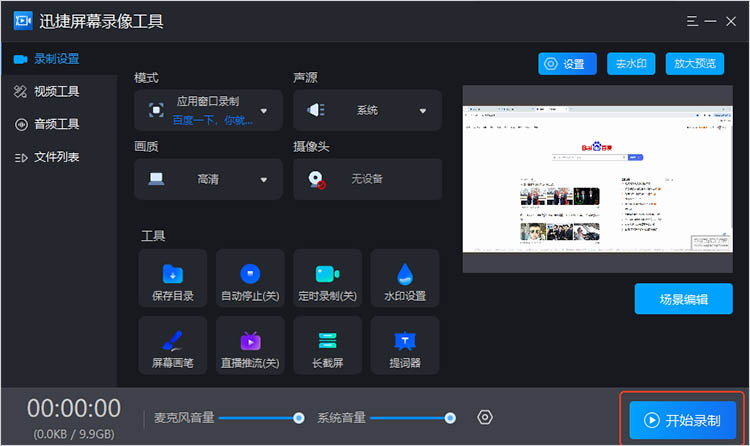Open audio settings hexagon icon
Image resolution: width=750 pixels, height=446 pixels.
[485, 417]
